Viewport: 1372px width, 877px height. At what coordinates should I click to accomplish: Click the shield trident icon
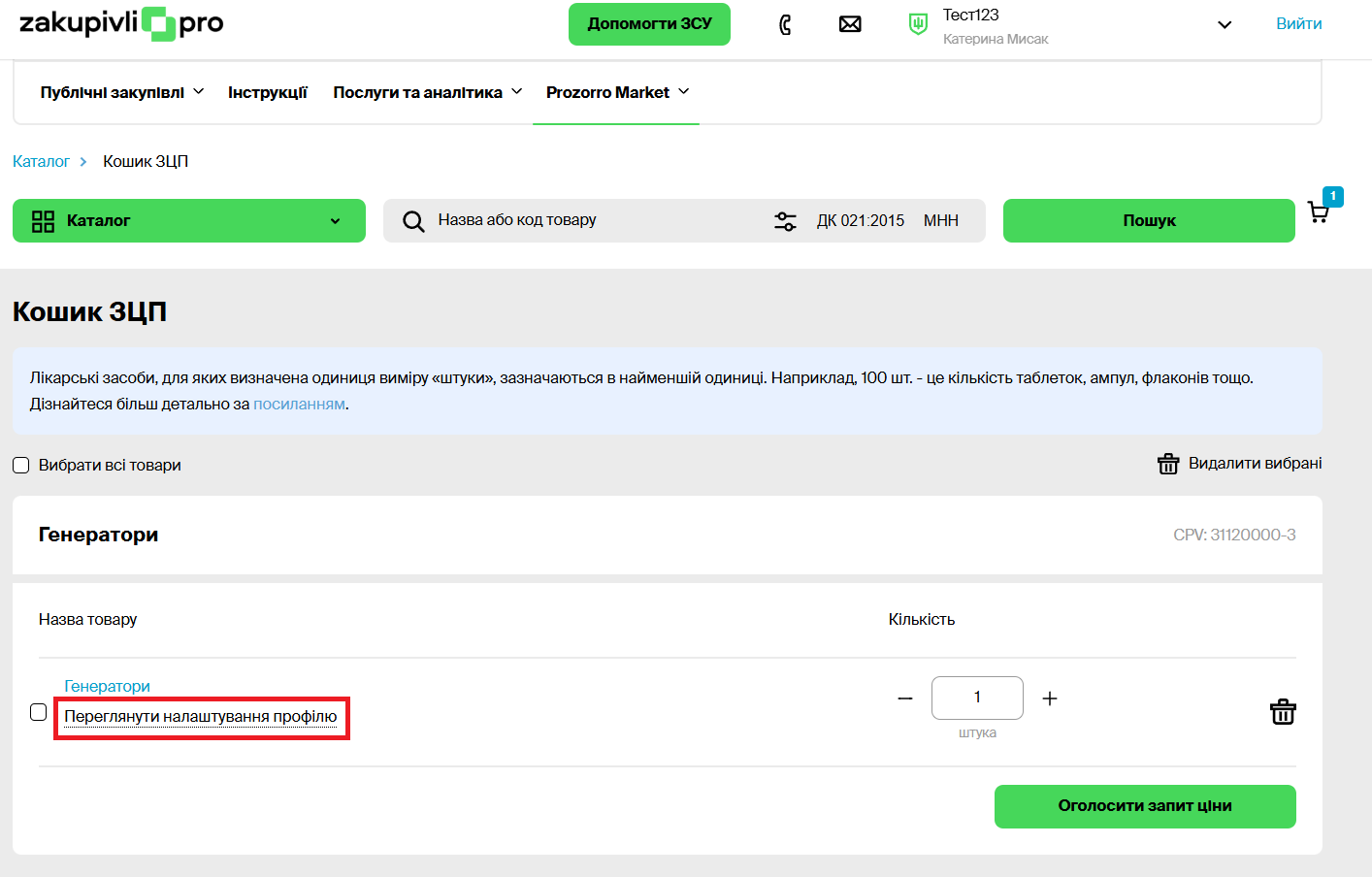coord(917,24)
